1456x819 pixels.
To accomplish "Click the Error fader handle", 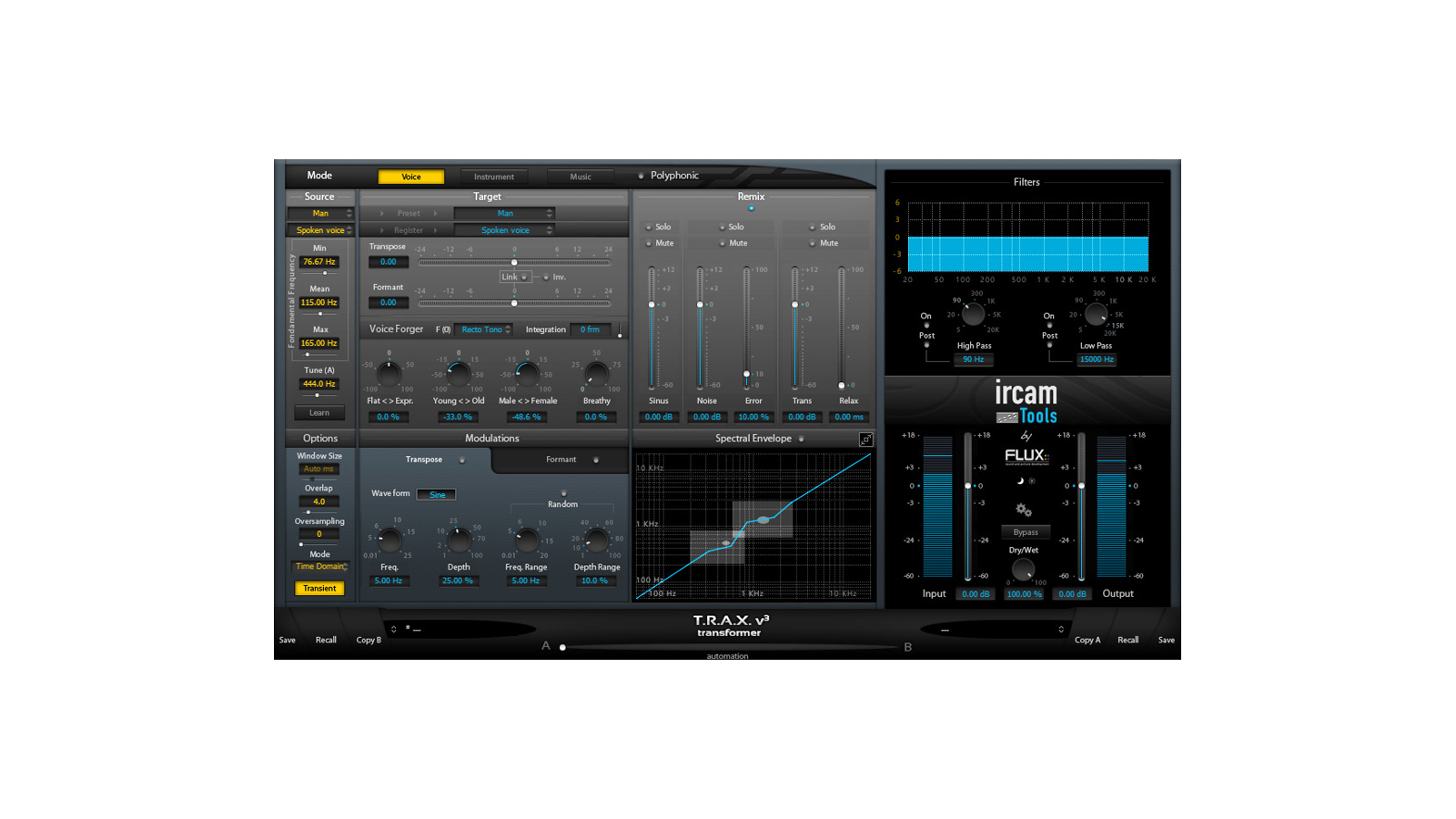I will coord(747,374).
